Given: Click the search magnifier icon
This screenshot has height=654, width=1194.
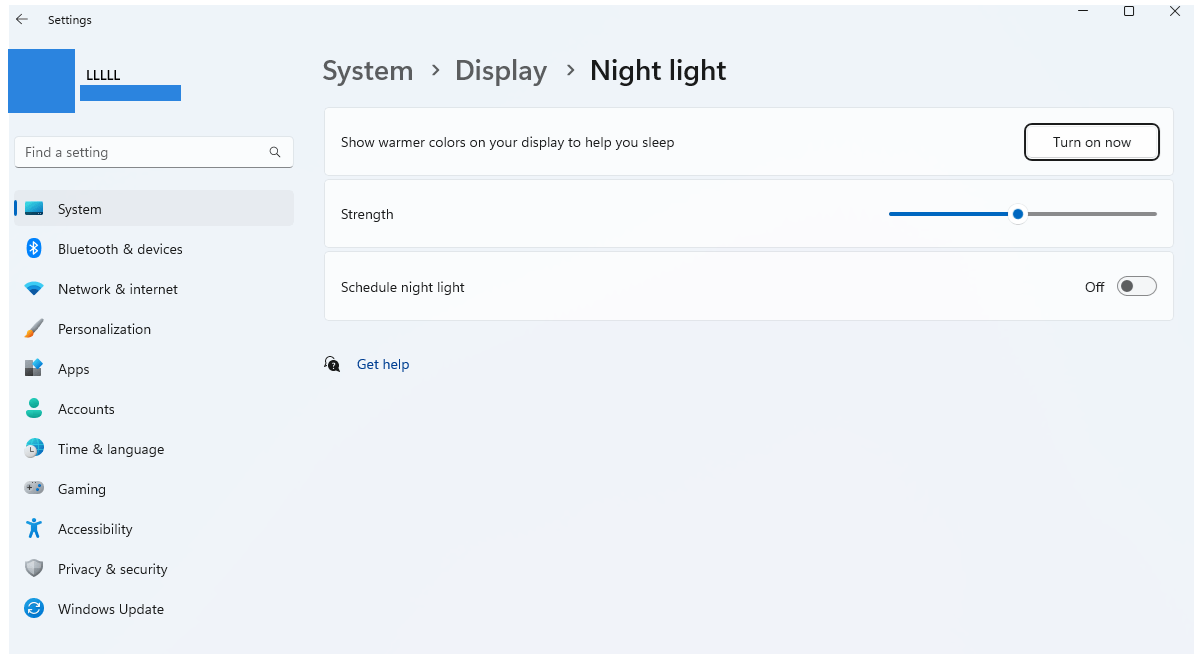Looking at the screenshot, I should (x=275, y=152).
